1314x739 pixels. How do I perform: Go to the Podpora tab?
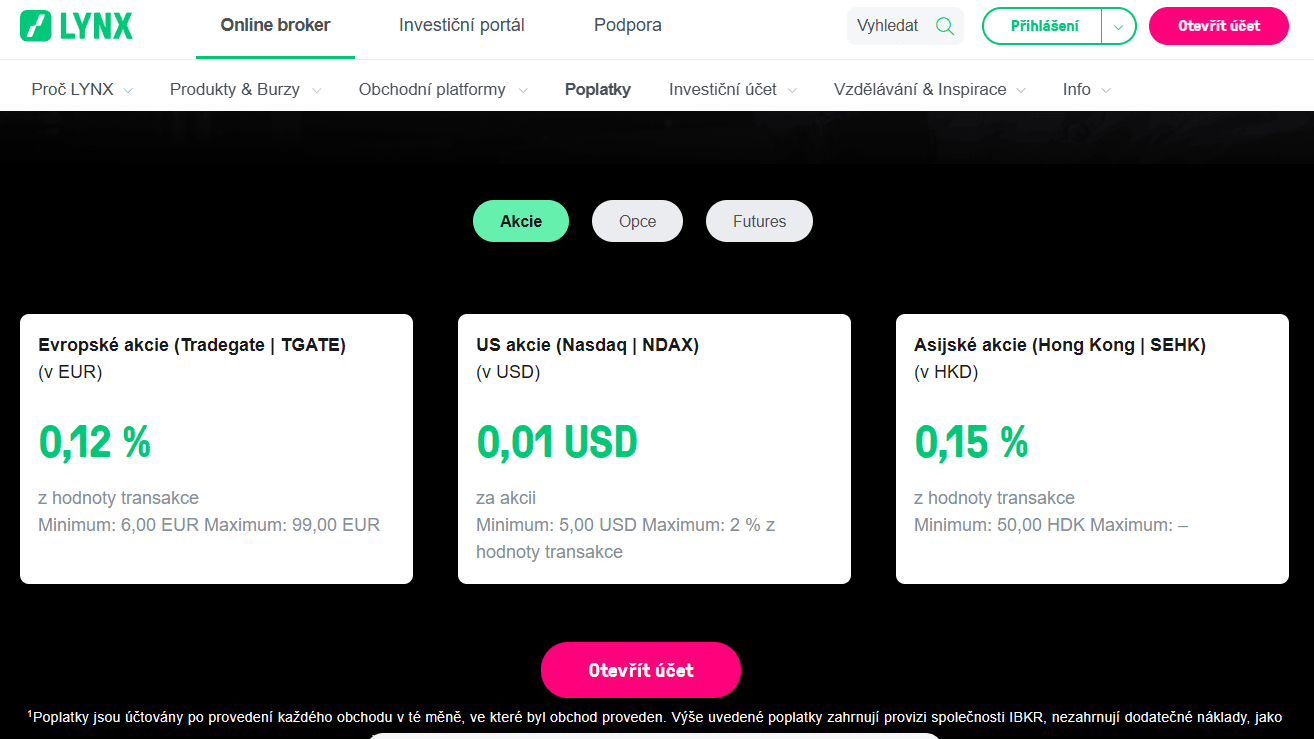pyautogui.click(x=627, y=26)
